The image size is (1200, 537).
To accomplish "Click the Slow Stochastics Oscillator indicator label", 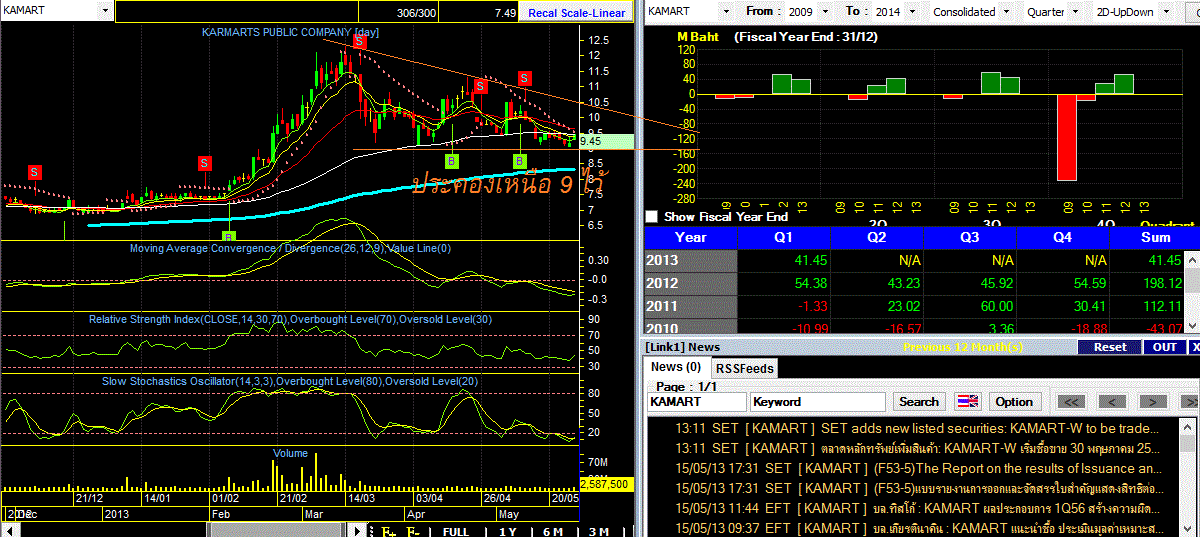I will [x=290, y=382].
